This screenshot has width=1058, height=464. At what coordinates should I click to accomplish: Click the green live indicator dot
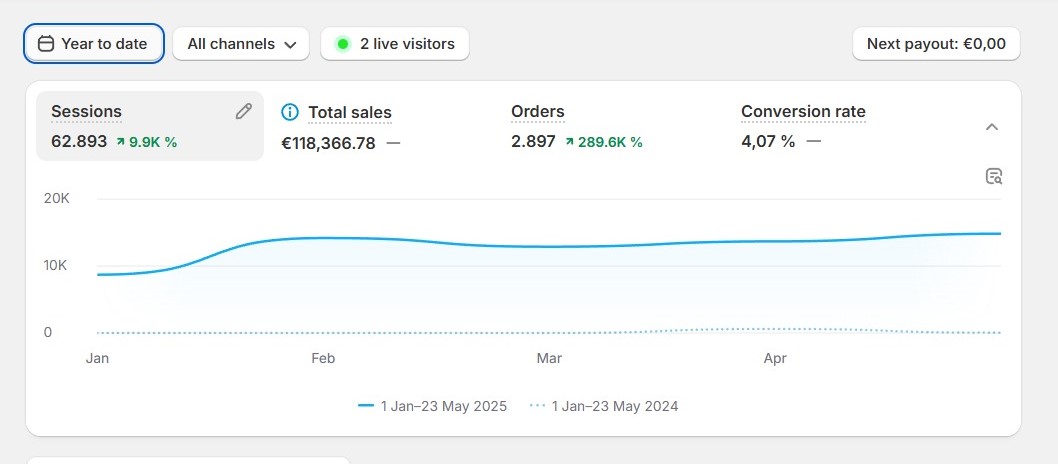343,44
